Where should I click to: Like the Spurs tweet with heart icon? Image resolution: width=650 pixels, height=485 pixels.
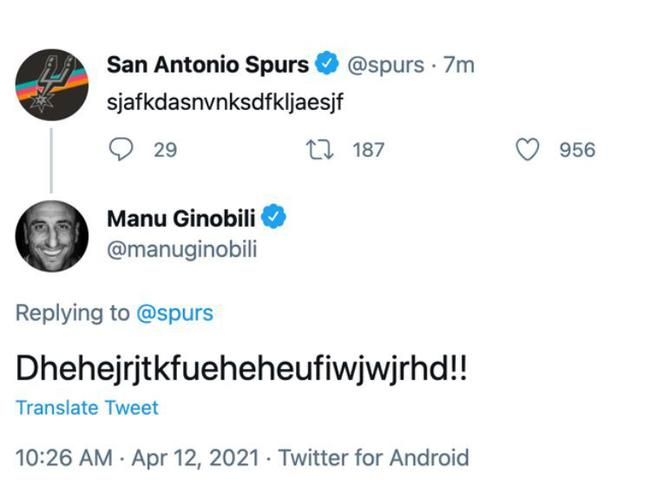point(528,150)
